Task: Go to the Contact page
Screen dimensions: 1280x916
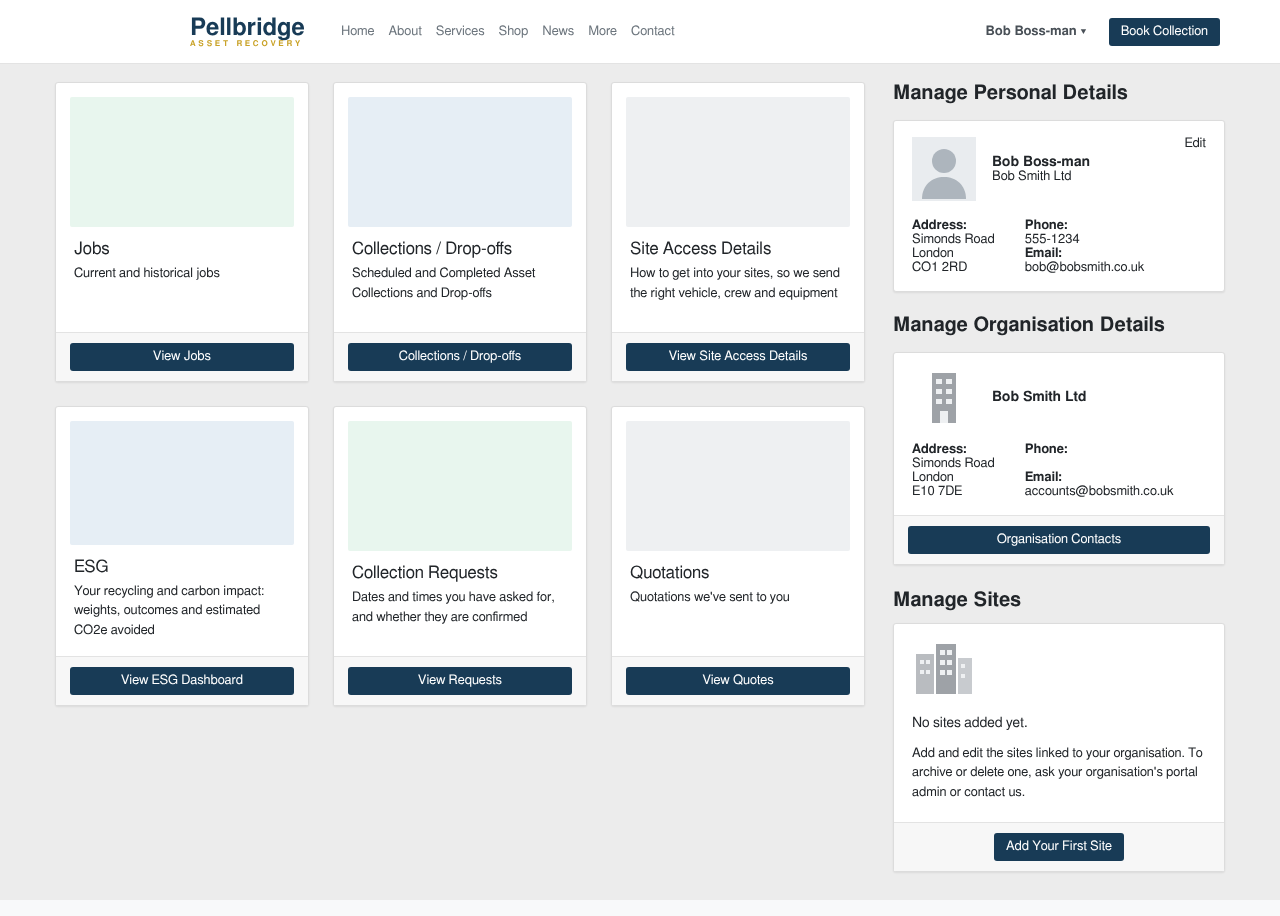Action: [653, 31]
